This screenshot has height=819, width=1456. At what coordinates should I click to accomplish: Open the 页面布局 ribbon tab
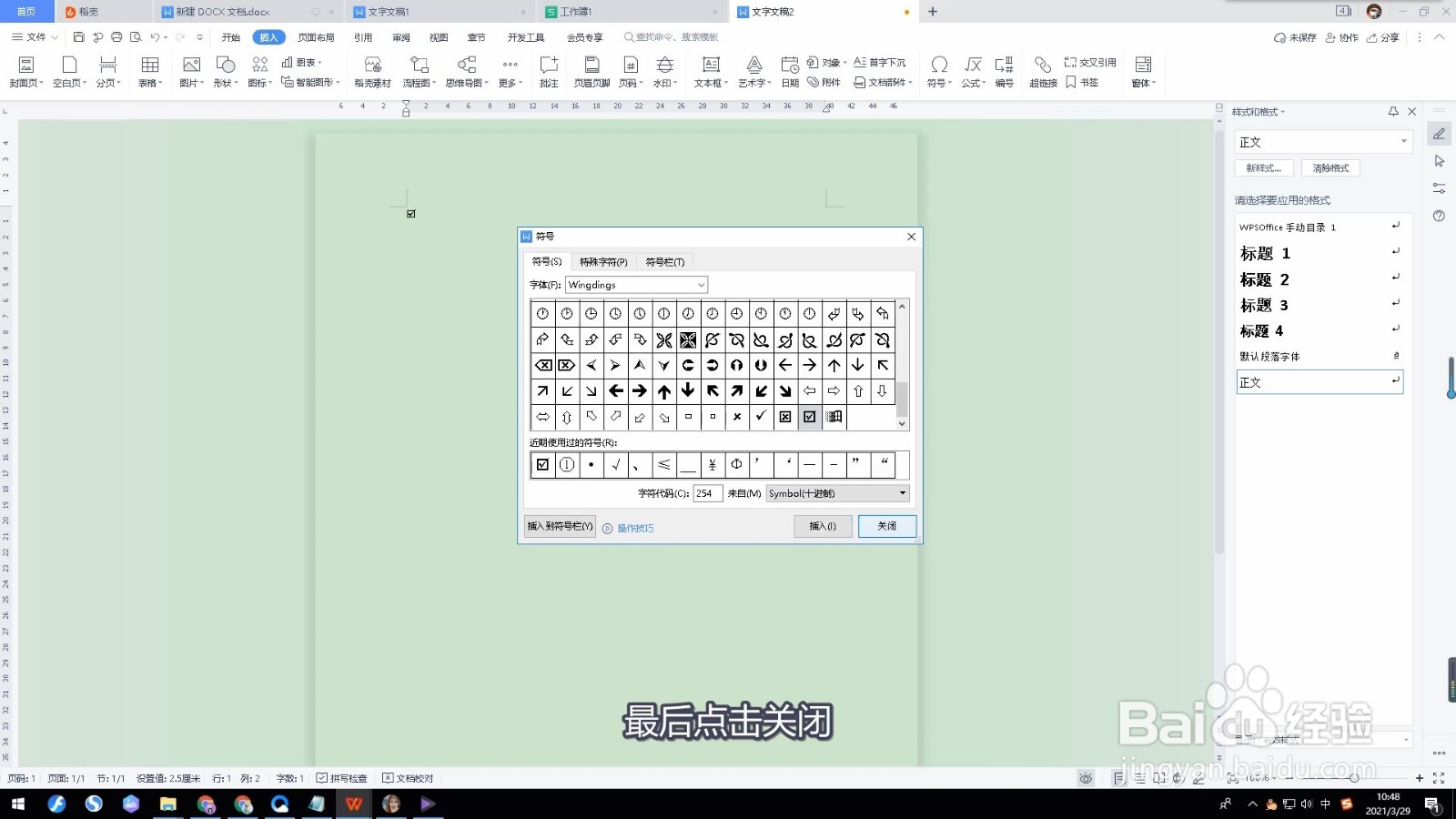316,37
